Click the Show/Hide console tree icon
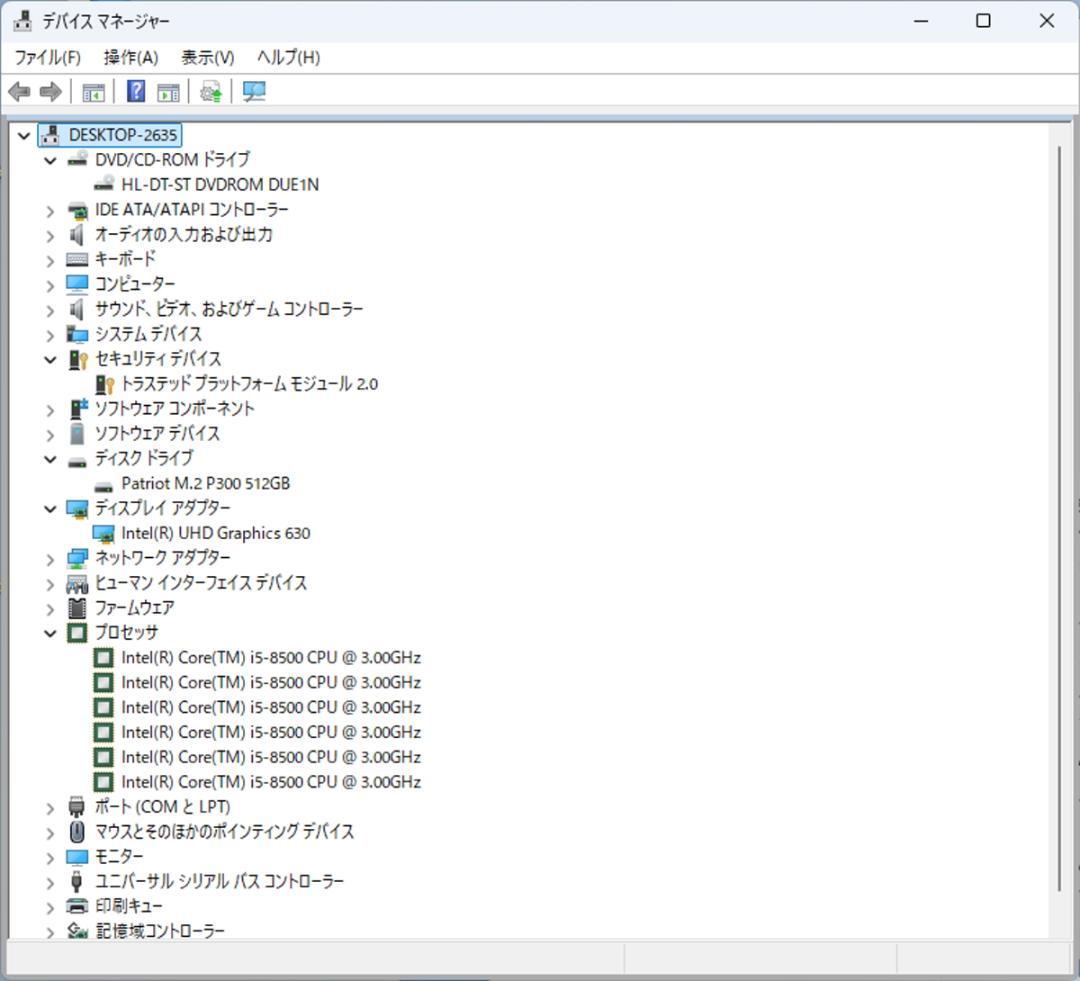 click(93, 91)
